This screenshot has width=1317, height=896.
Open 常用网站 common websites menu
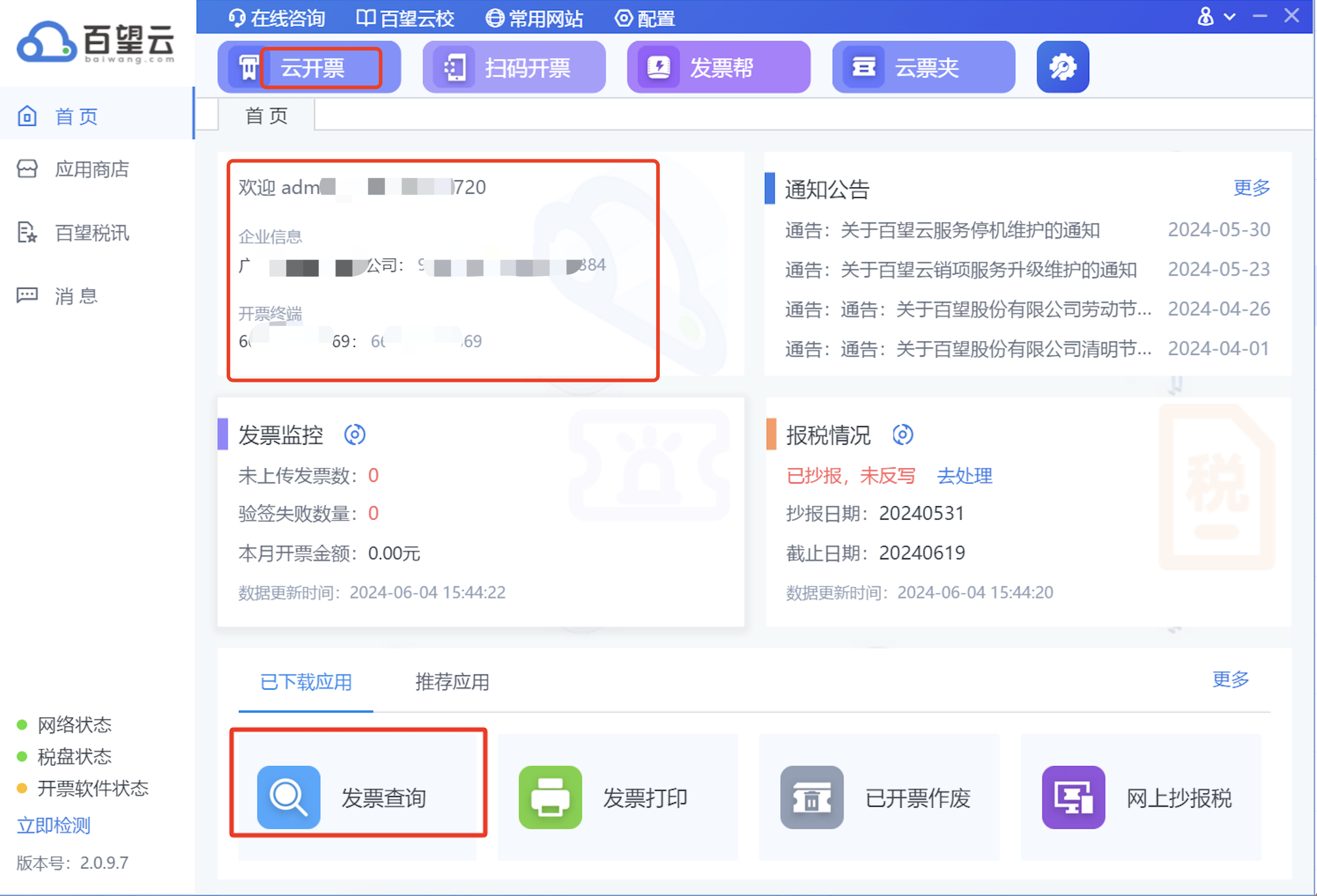[x=534, y=18]
